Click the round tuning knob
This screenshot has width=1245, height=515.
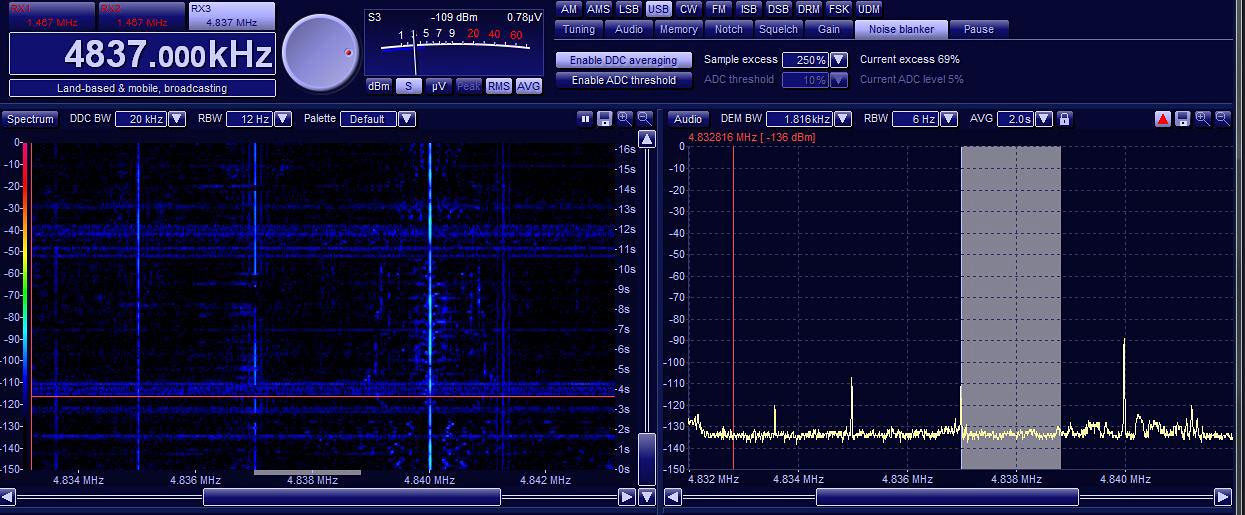320,53
